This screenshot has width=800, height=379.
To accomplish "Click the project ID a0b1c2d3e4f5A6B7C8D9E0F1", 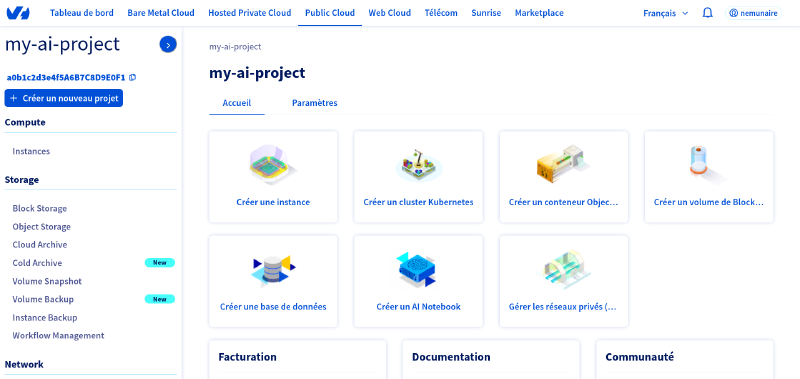I will coord(66,78).
